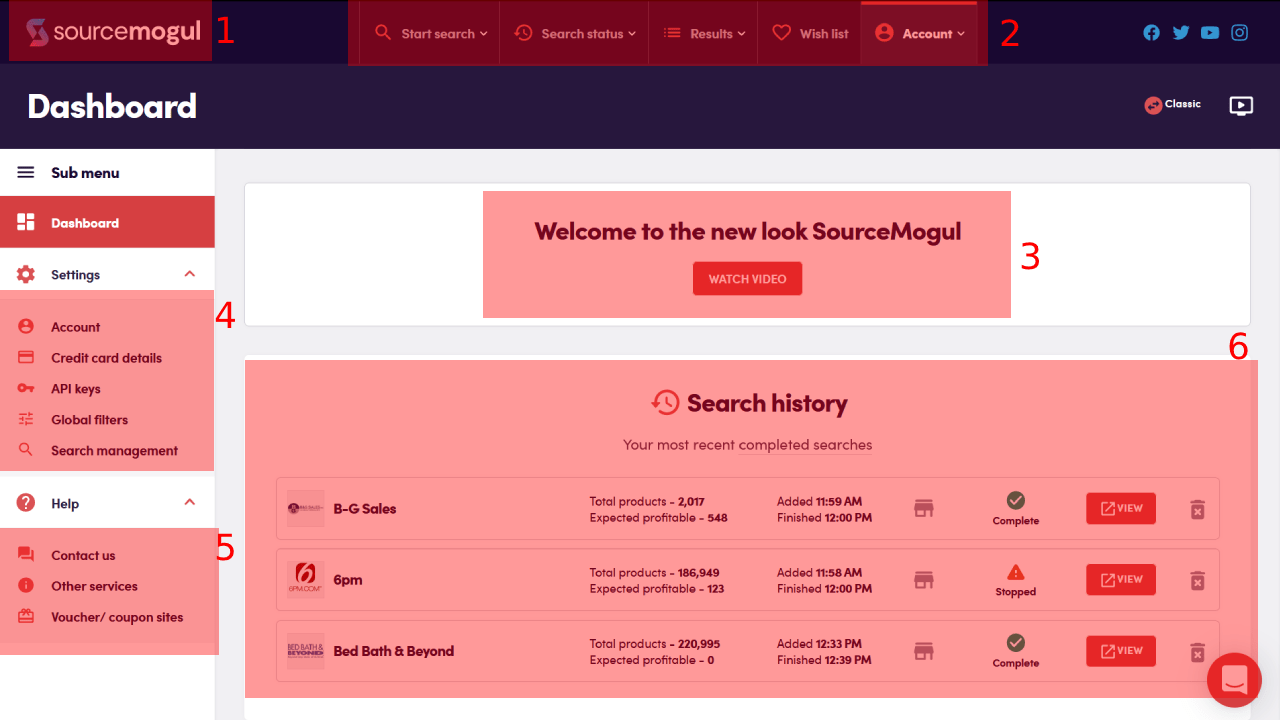
Task: Click store icon in Bed Bath & Beyond row
Action: (x=924, y=652)
